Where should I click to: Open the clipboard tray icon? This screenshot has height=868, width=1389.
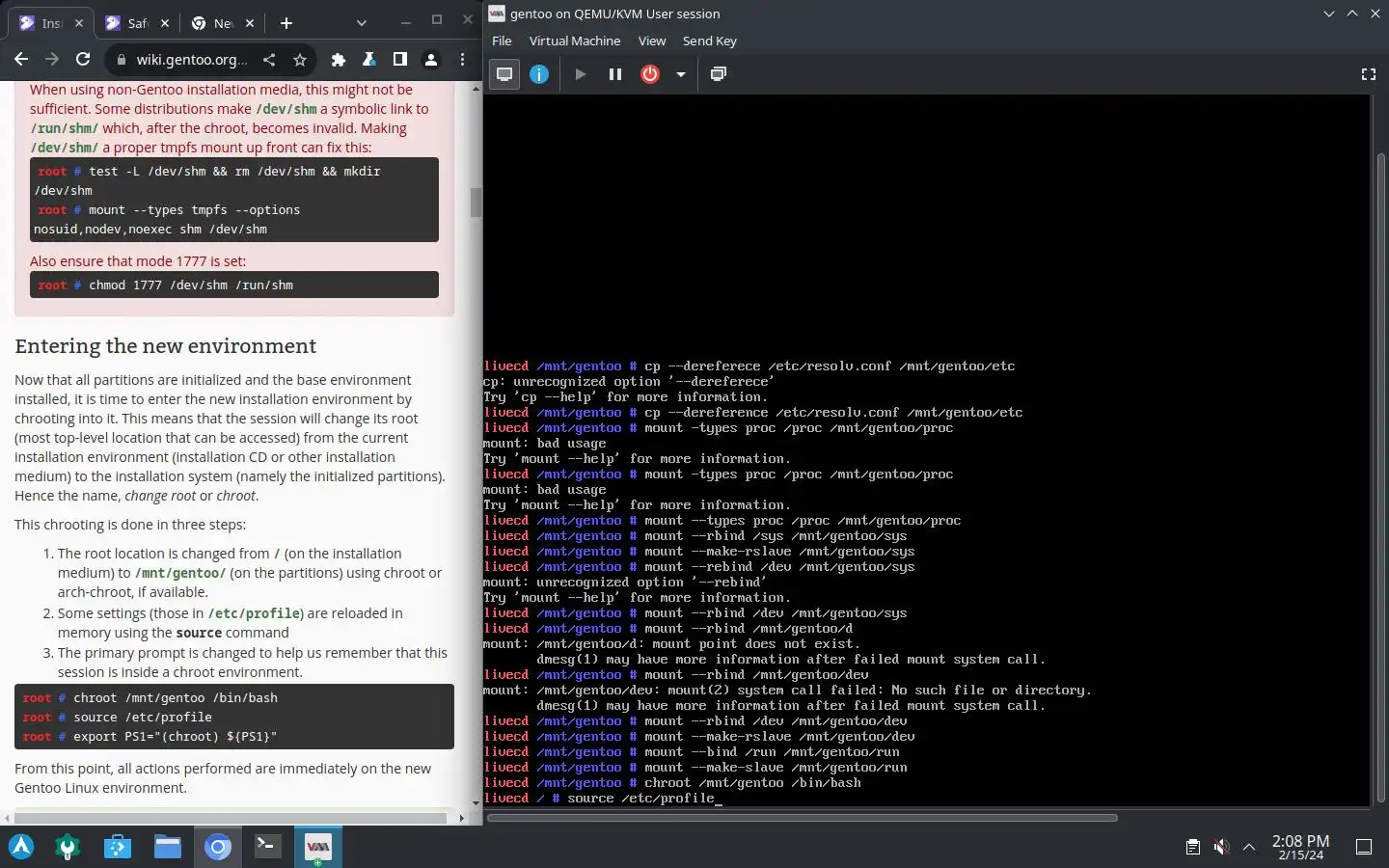tap(1193, 847)
